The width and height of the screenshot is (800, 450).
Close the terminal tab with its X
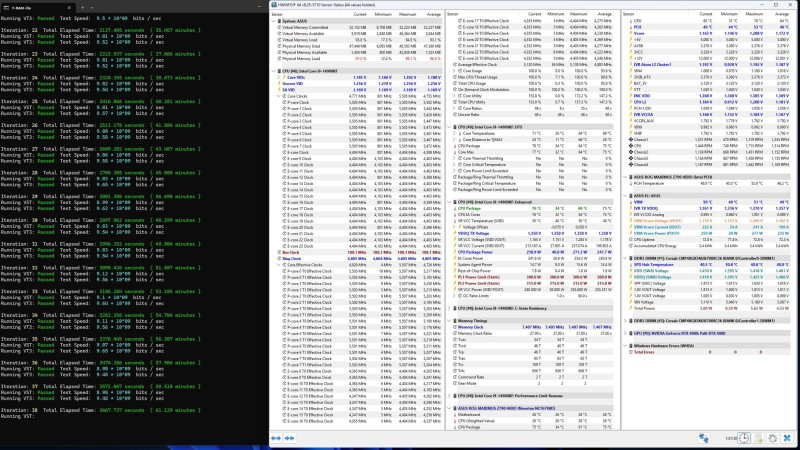(69, 8)
